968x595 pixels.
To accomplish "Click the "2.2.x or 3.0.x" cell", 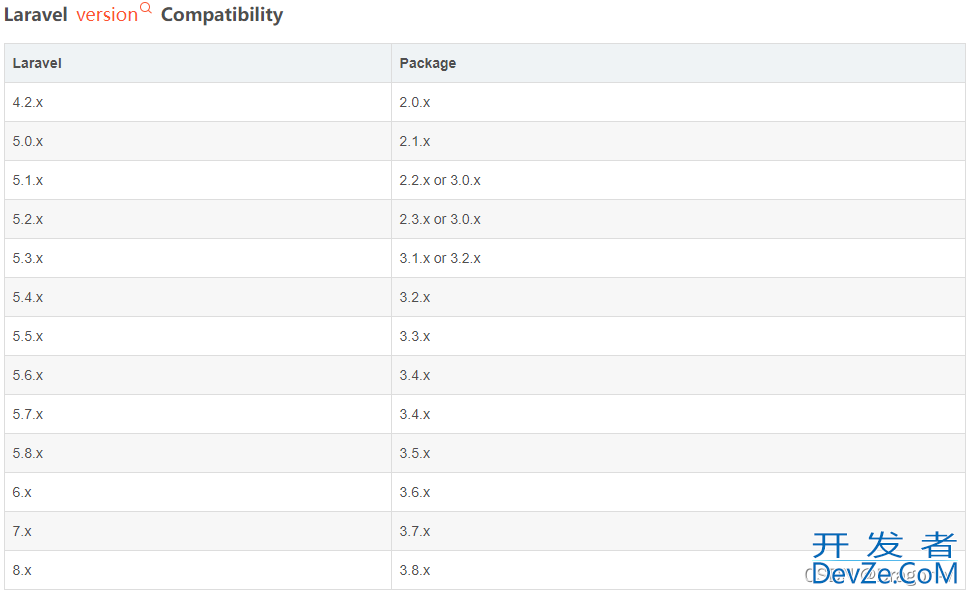I will coord(440,180).
